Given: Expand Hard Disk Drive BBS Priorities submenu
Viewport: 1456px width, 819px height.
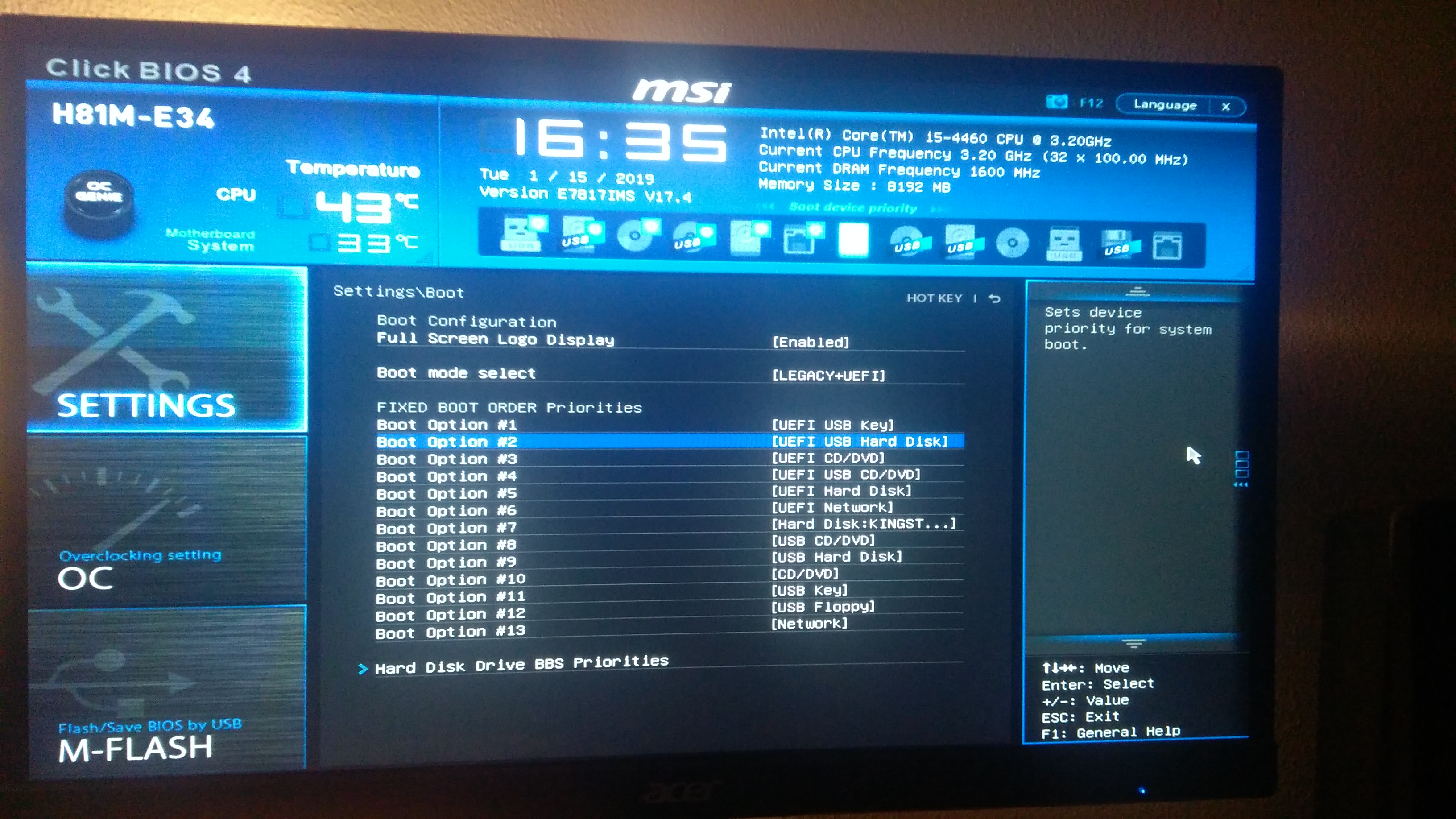Looking at the screenshot, I should 521,665.
